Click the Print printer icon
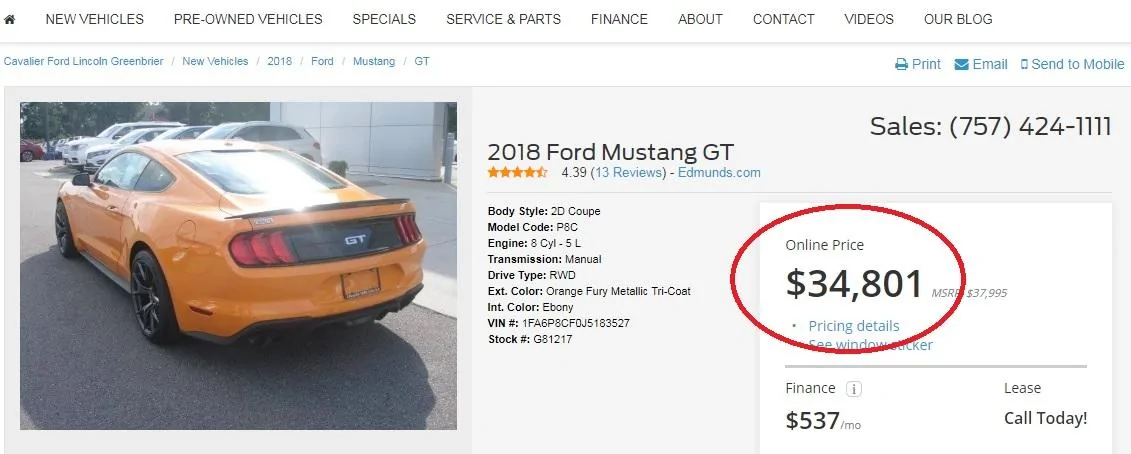 901,64
